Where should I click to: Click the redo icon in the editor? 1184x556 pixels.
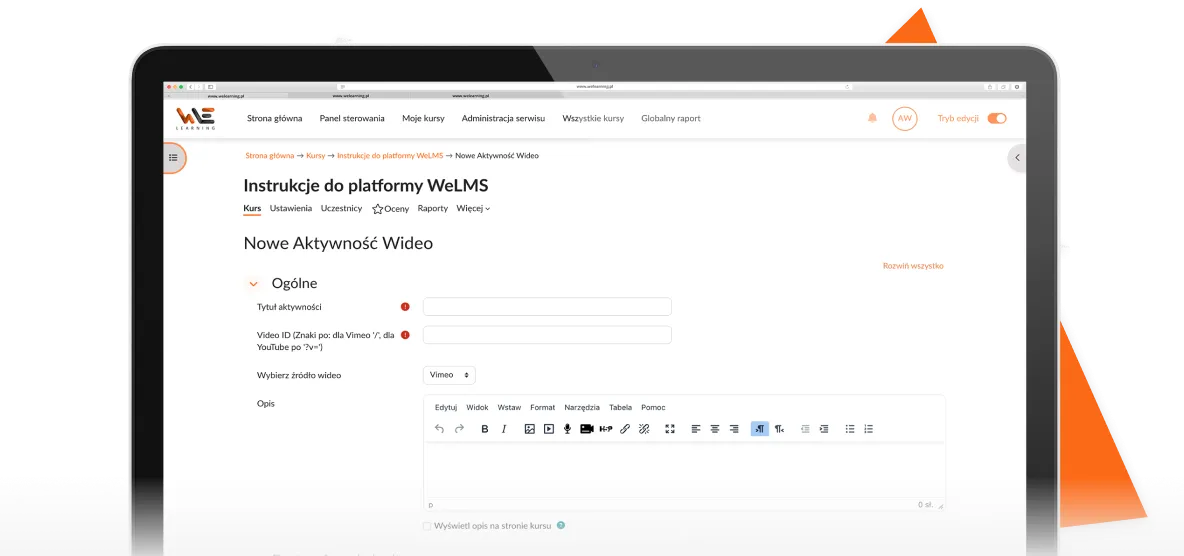(459, 429)
